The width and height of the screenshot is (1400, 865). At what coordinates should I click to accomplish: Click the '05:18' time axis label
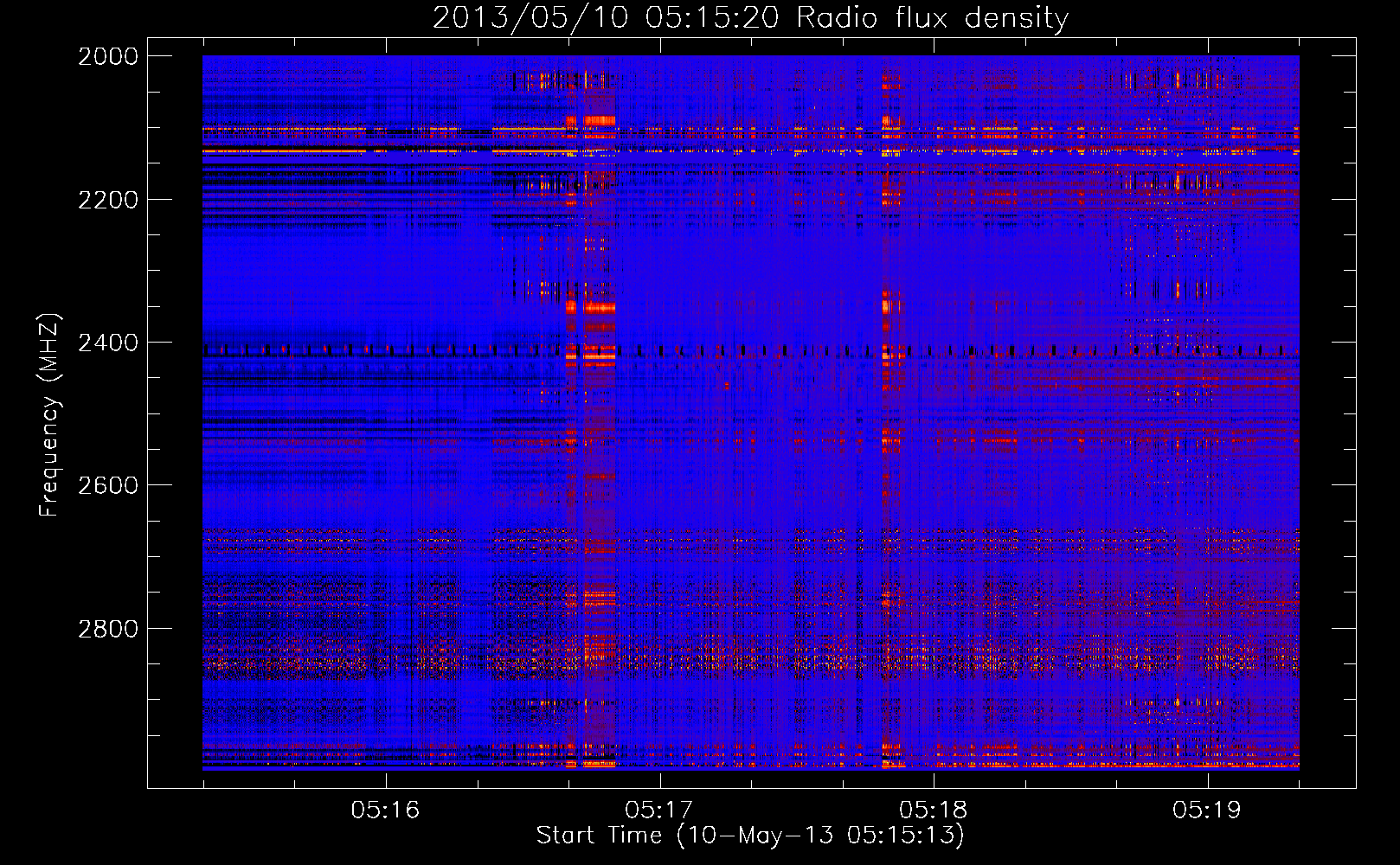pos(934,811)
